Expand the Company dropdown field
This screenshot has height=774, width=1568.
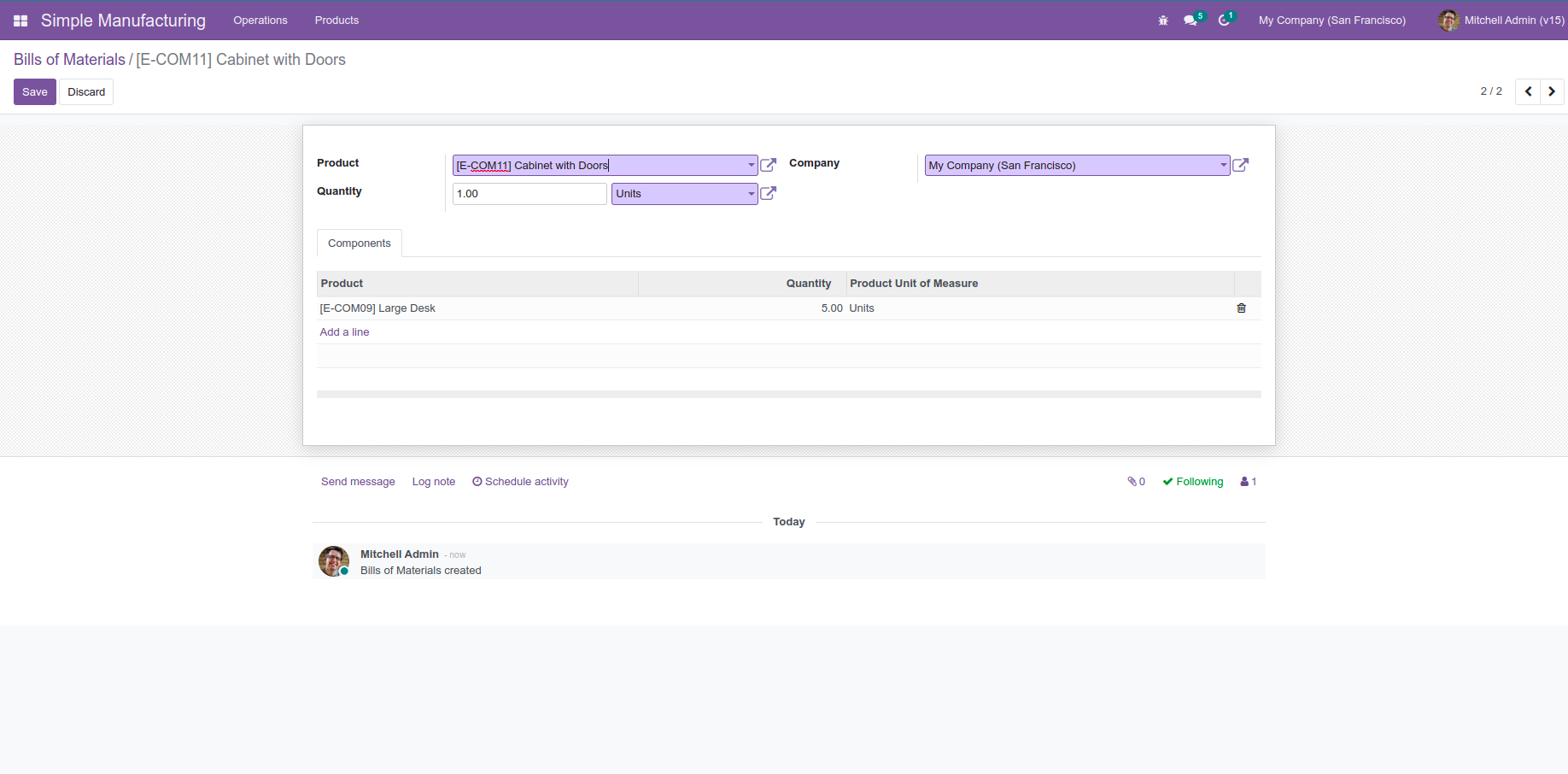(1224, 165)
